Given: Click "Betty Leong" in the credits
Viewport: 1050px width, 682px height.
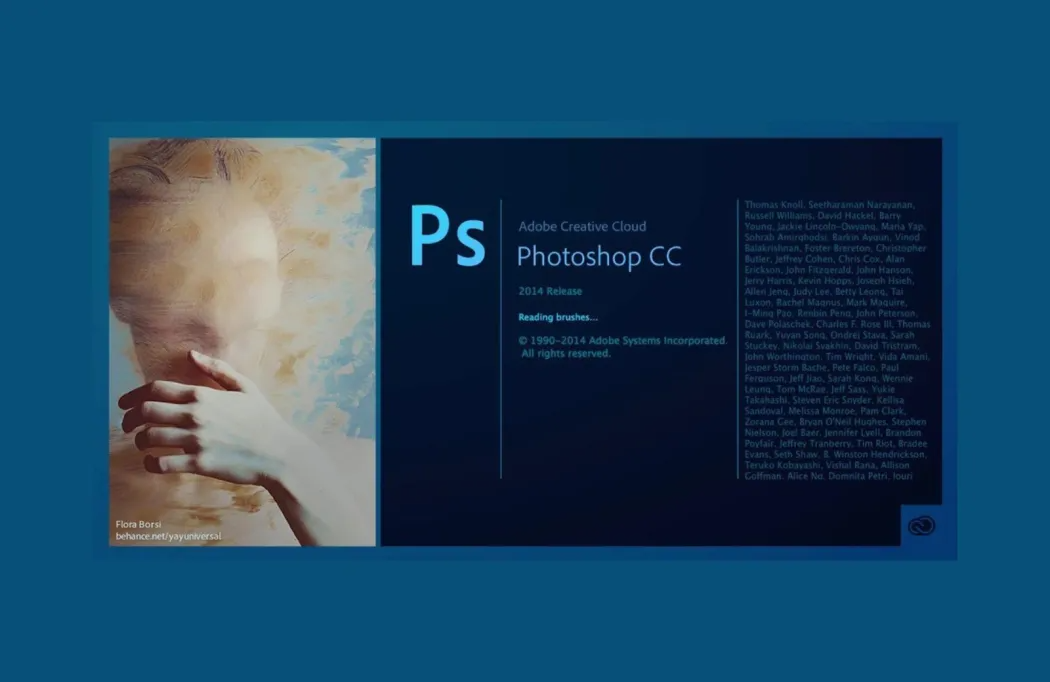Looking at the screenshot, I should pyautogui.click(x=860, y=291).
